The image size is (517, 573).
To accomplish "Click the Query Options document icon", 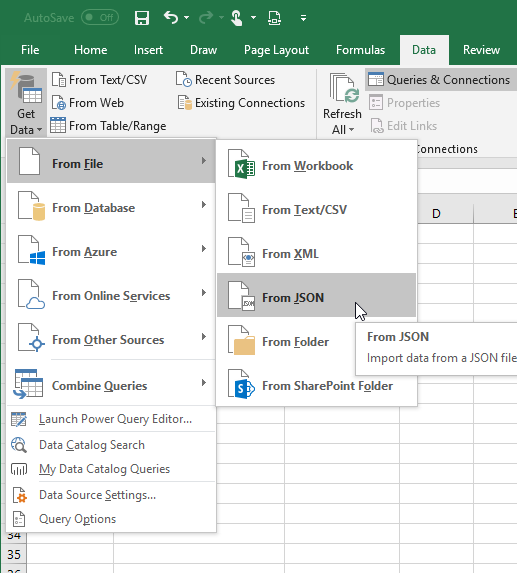I will coord(19,519).
